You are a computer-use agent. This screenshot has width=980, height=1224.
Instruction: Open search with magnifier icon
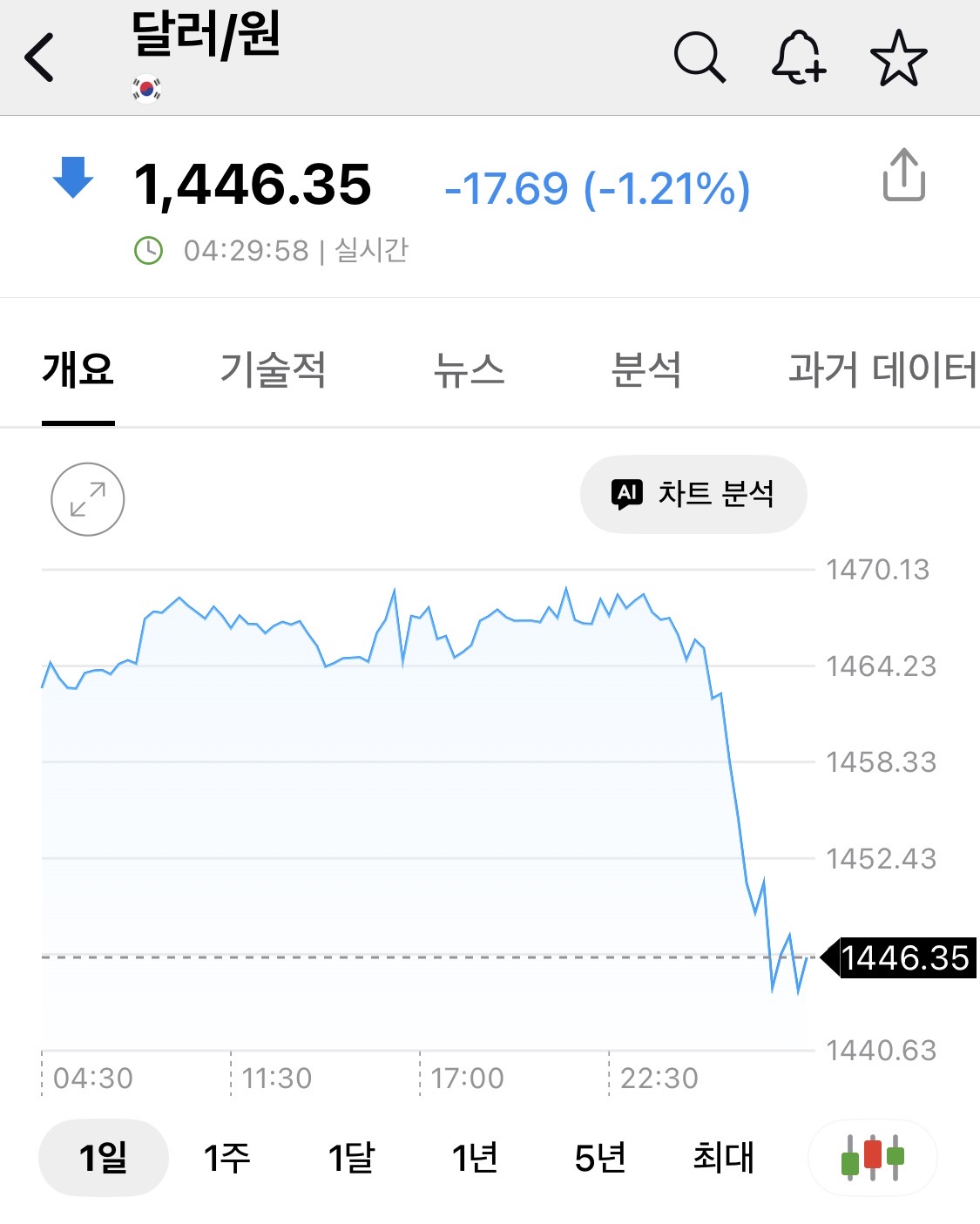point(699,57)
